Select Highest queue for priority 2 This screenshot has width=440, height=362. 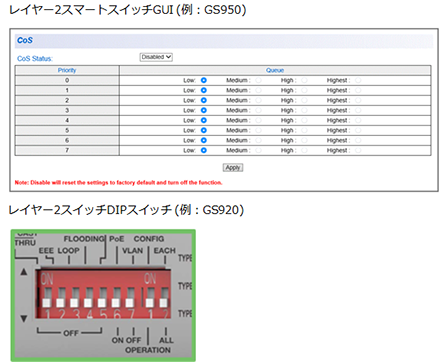pos(358,100)
